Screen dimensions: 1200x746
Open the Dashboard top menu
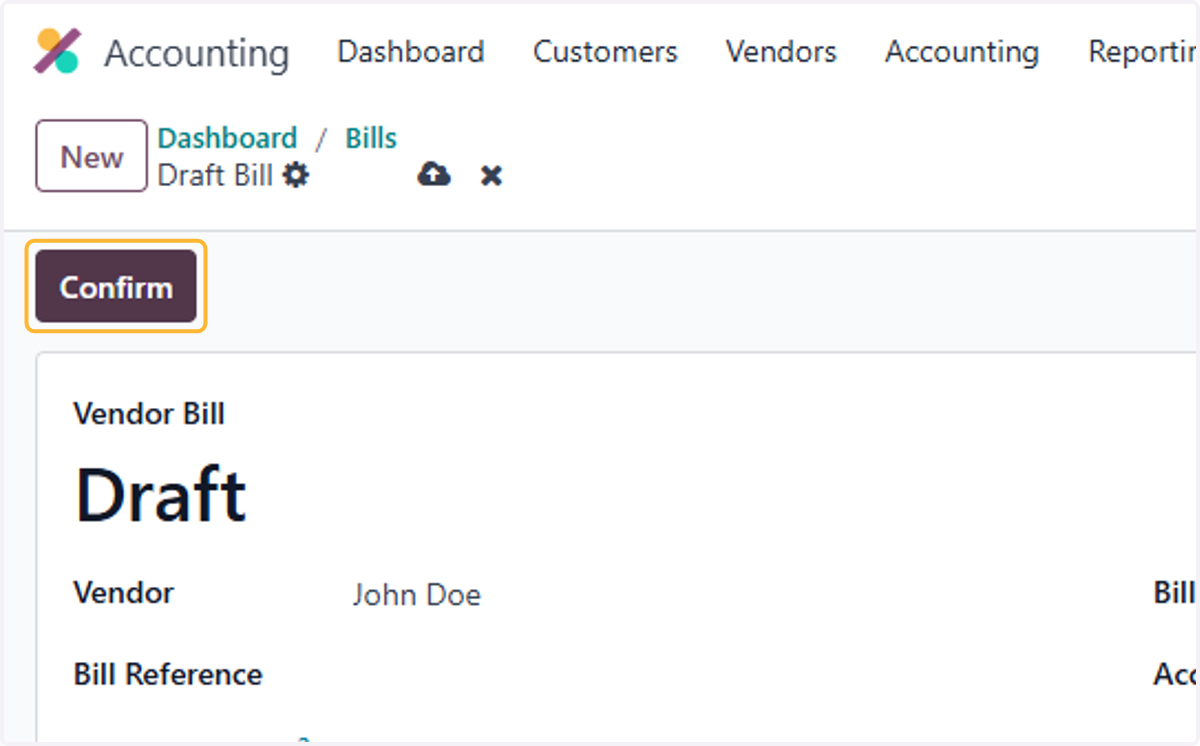(x=411, y=51)
